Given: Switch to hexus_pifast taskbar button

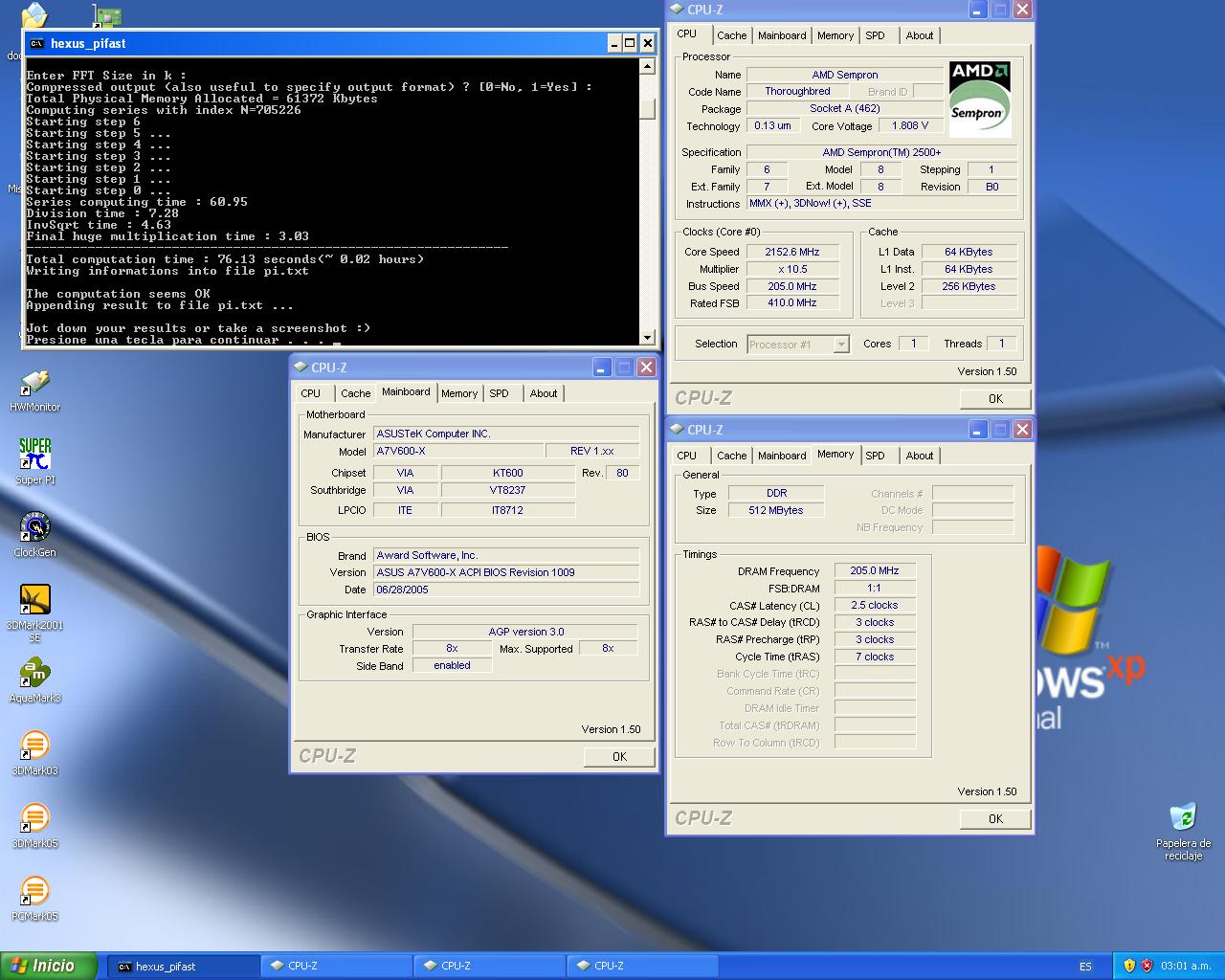Looking at the screenshot, I should 183,967.
